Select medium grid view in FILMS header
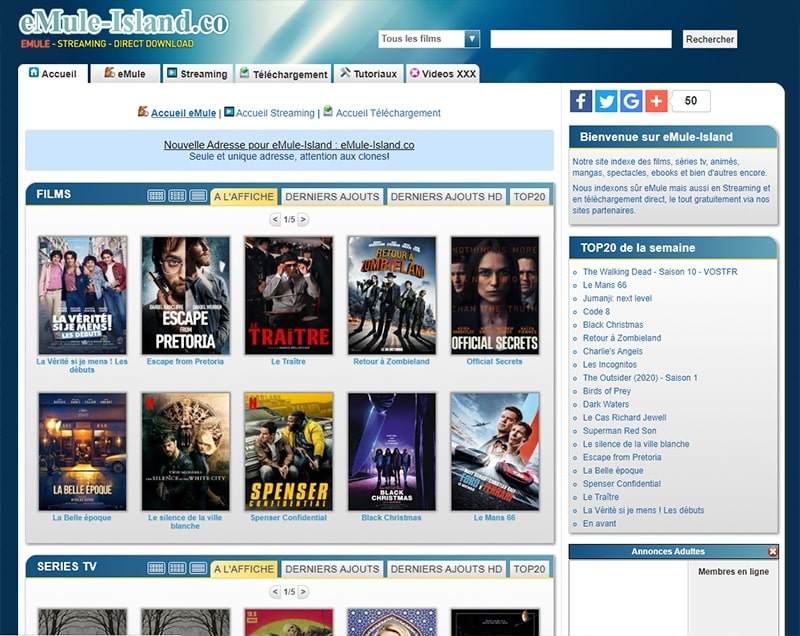This screenshot has height=636, width=800. tap(177, 196)
